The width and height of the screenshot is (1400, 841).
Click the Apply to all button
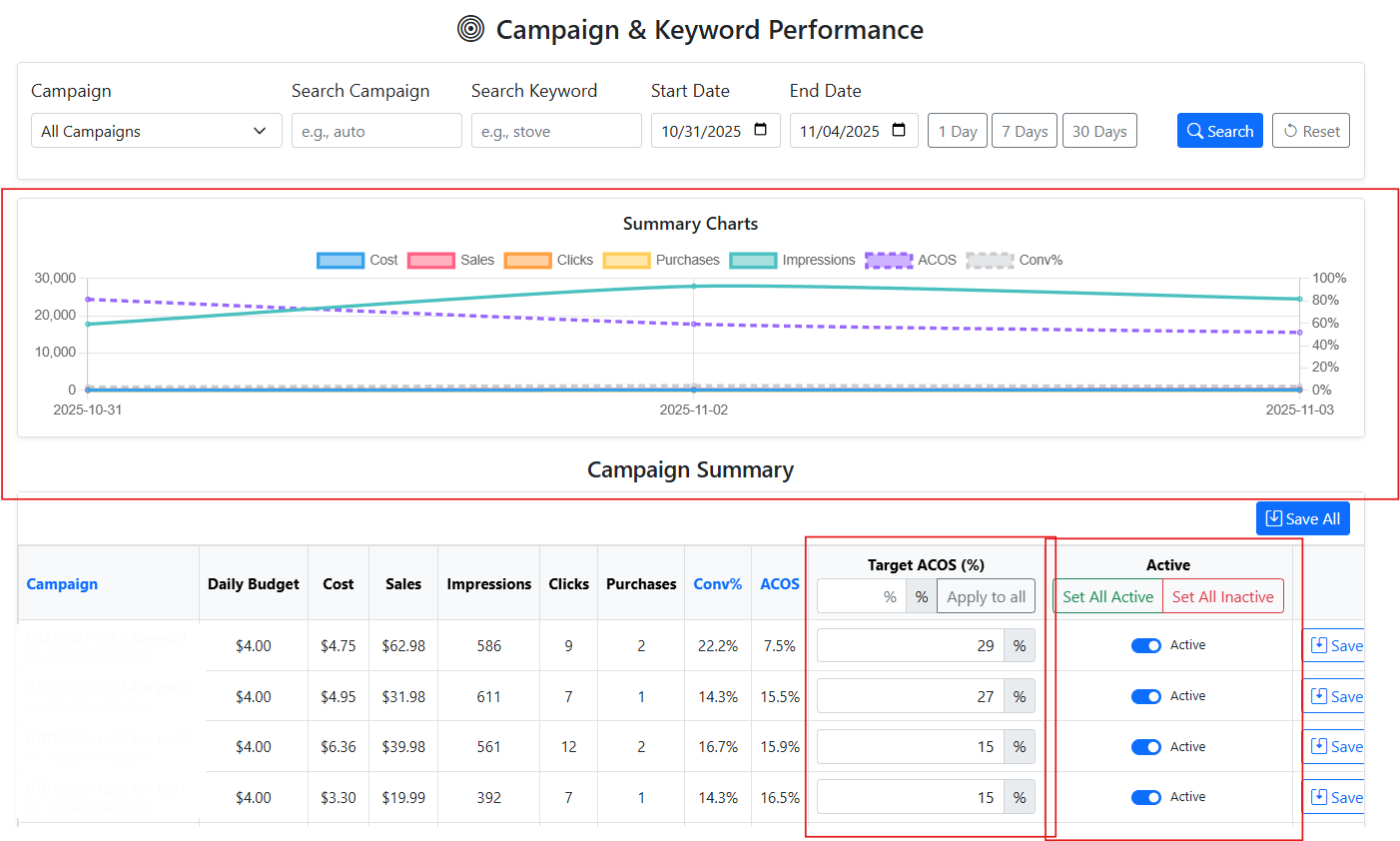pyautogui.click(x=986, y=597)
